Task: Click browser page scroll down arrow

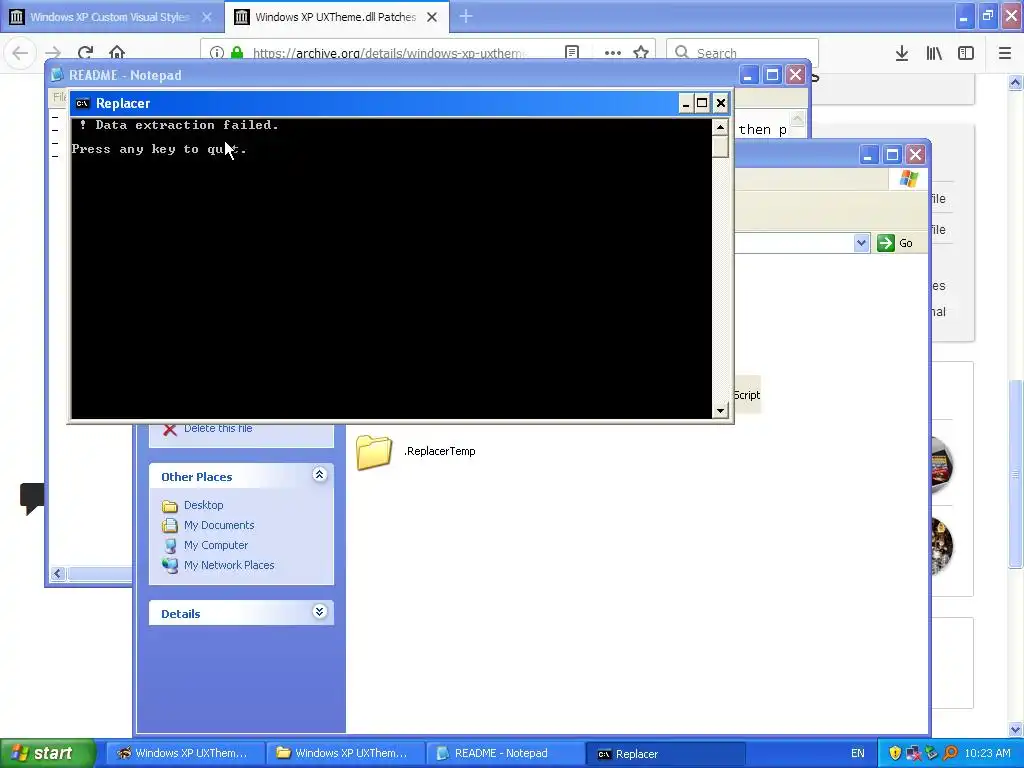Action: click(1016, 730)
